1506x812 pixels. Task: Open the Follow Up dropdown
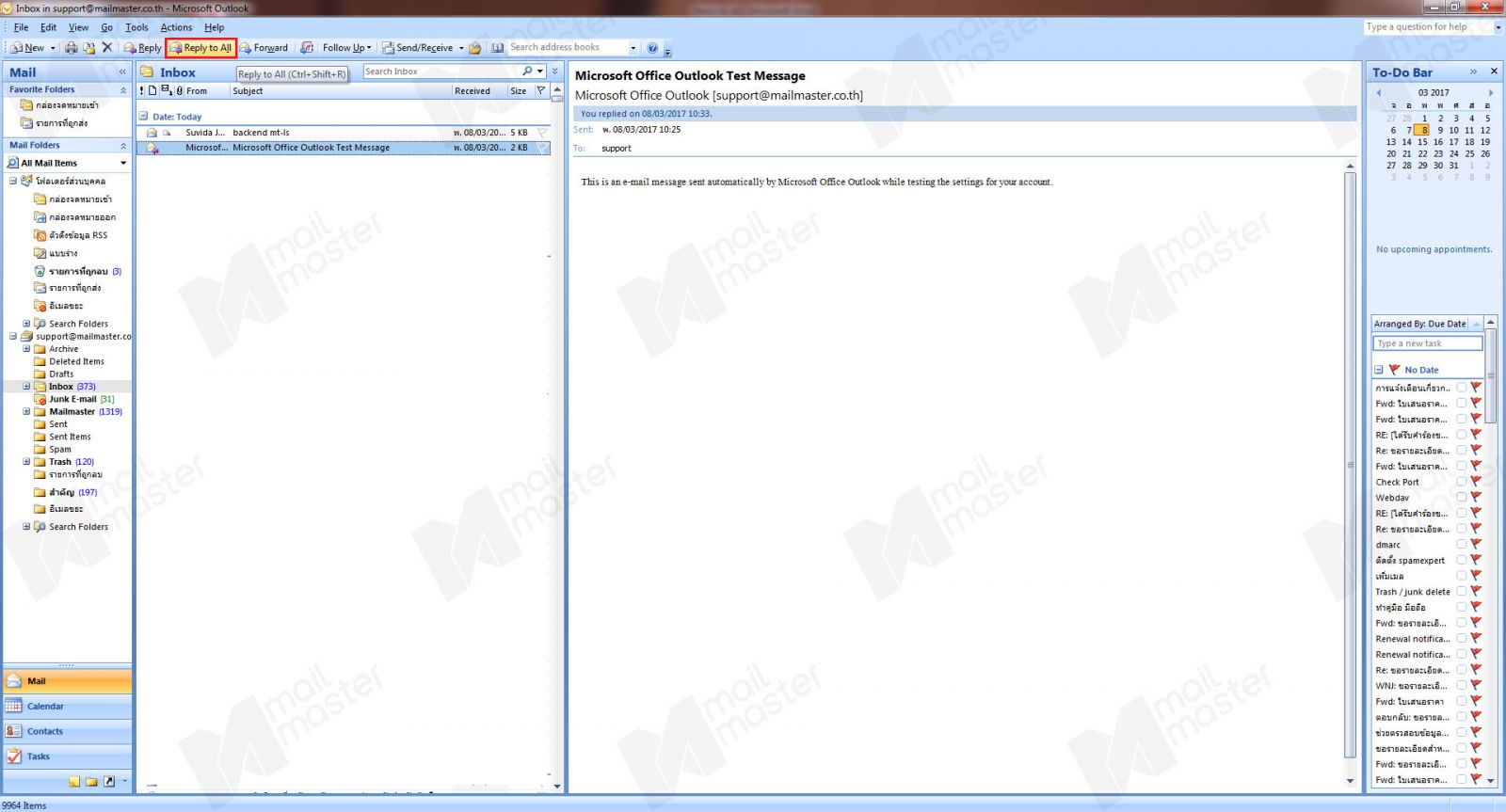pos(346,47)
